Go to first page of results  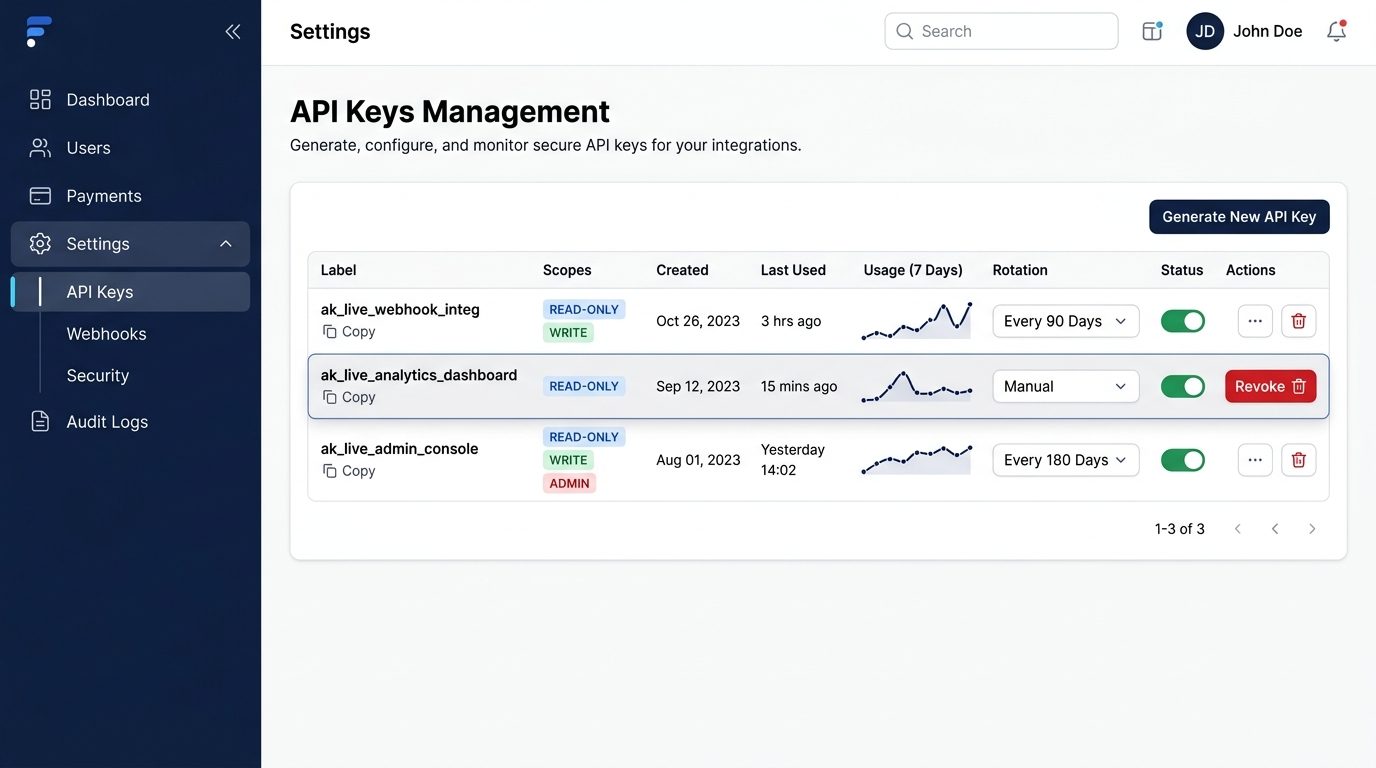coord(1238,529)
